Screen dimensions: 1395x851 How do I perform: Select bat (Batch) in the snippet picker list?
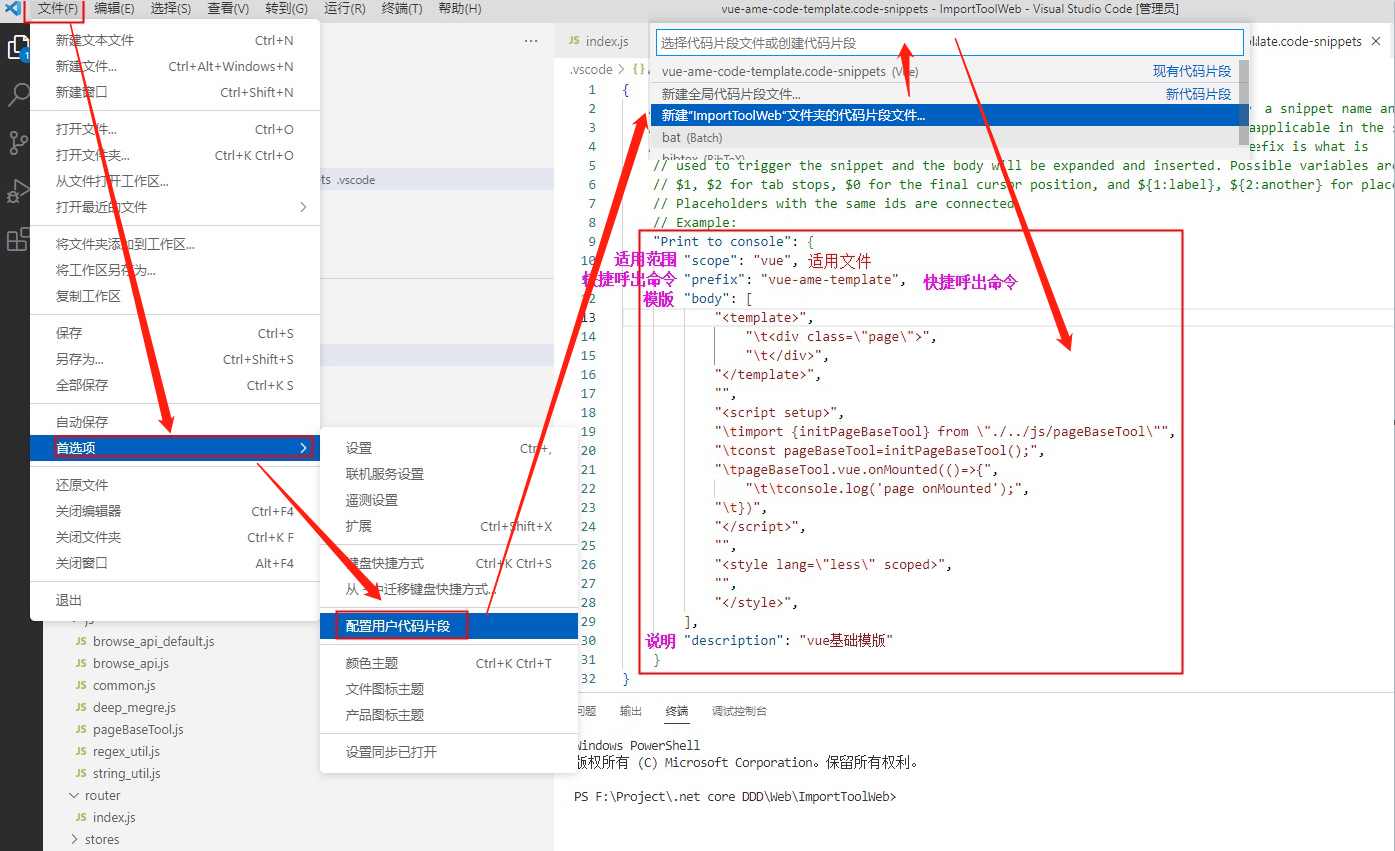coord(945,138)
